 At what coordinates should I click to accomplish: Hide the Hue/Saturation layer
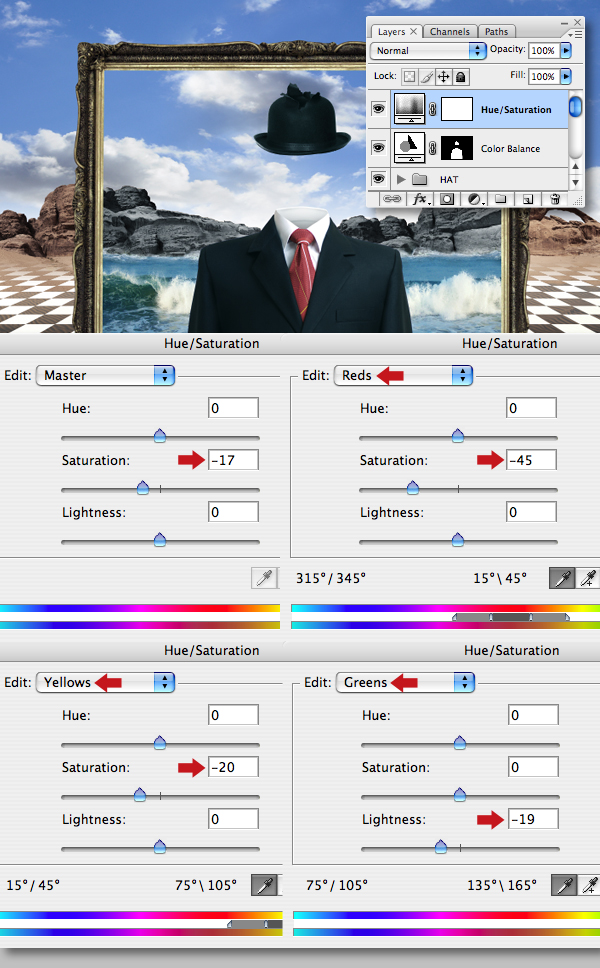point(378,109)
